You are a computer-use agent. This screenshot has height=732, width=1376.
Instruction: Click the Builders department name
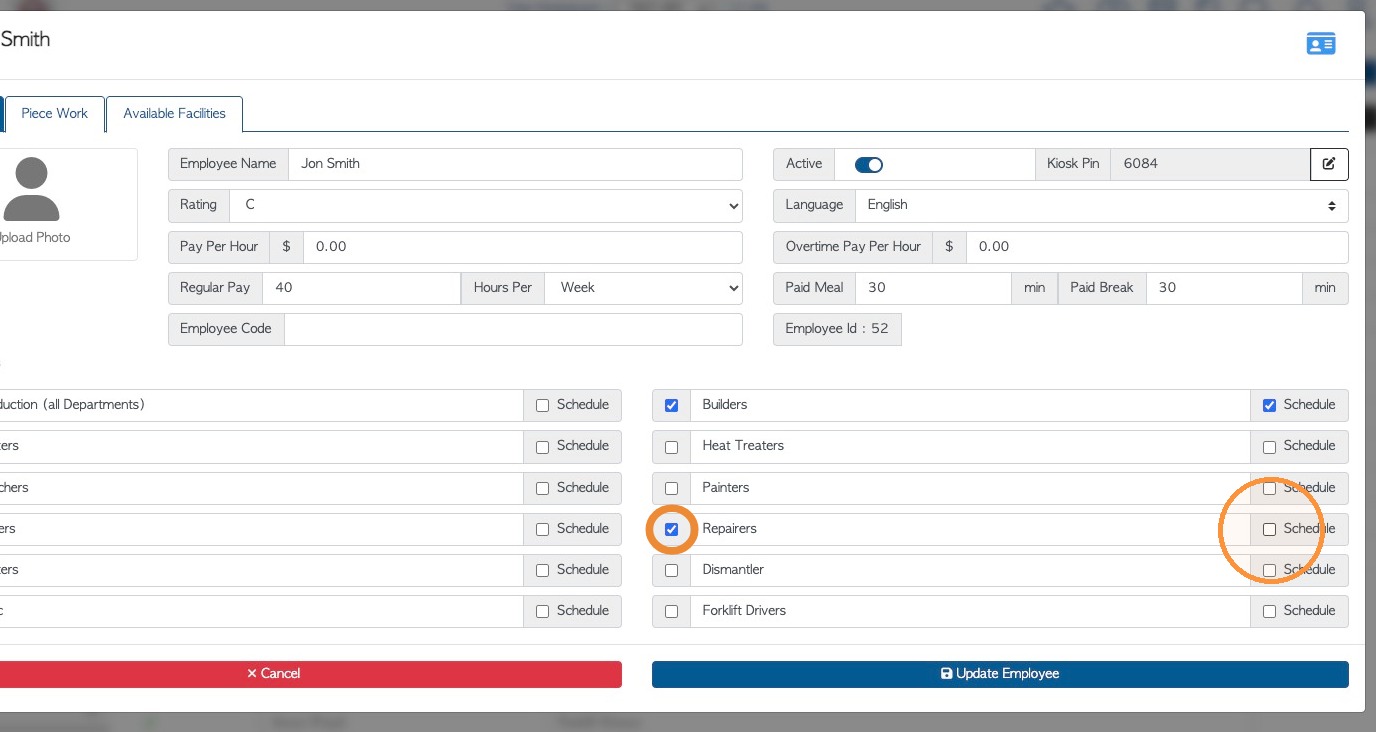pyautogui.click(x=725, y=405)
